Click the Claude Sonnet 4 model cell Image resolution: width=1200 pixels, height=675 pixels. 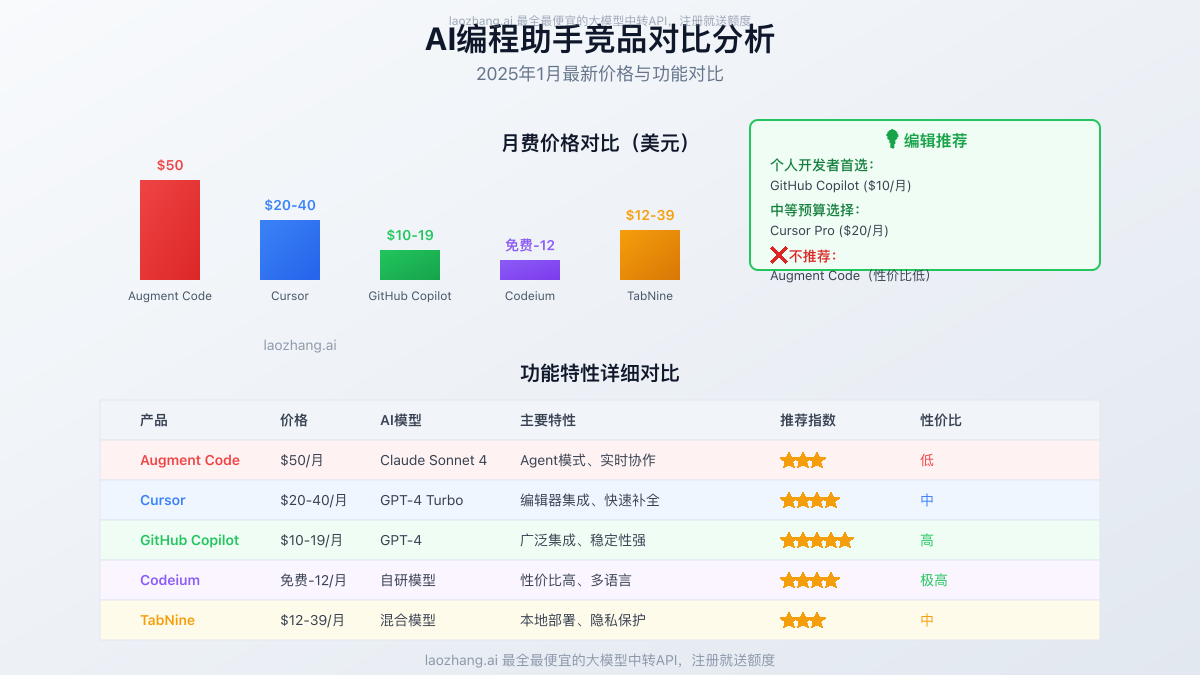click(434, 460)
